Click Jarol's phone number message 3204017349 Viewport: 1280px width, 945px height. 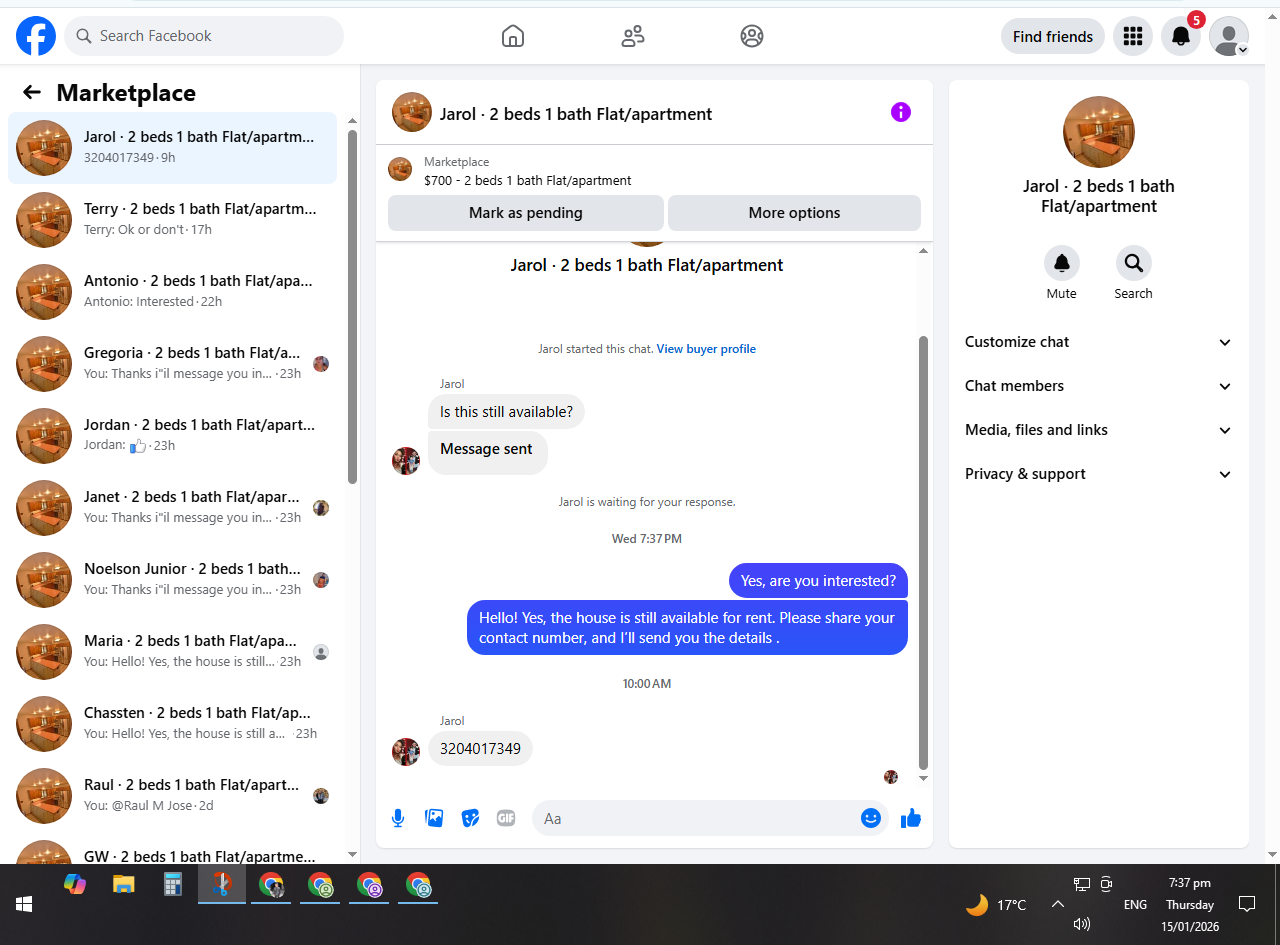point(480,748)
